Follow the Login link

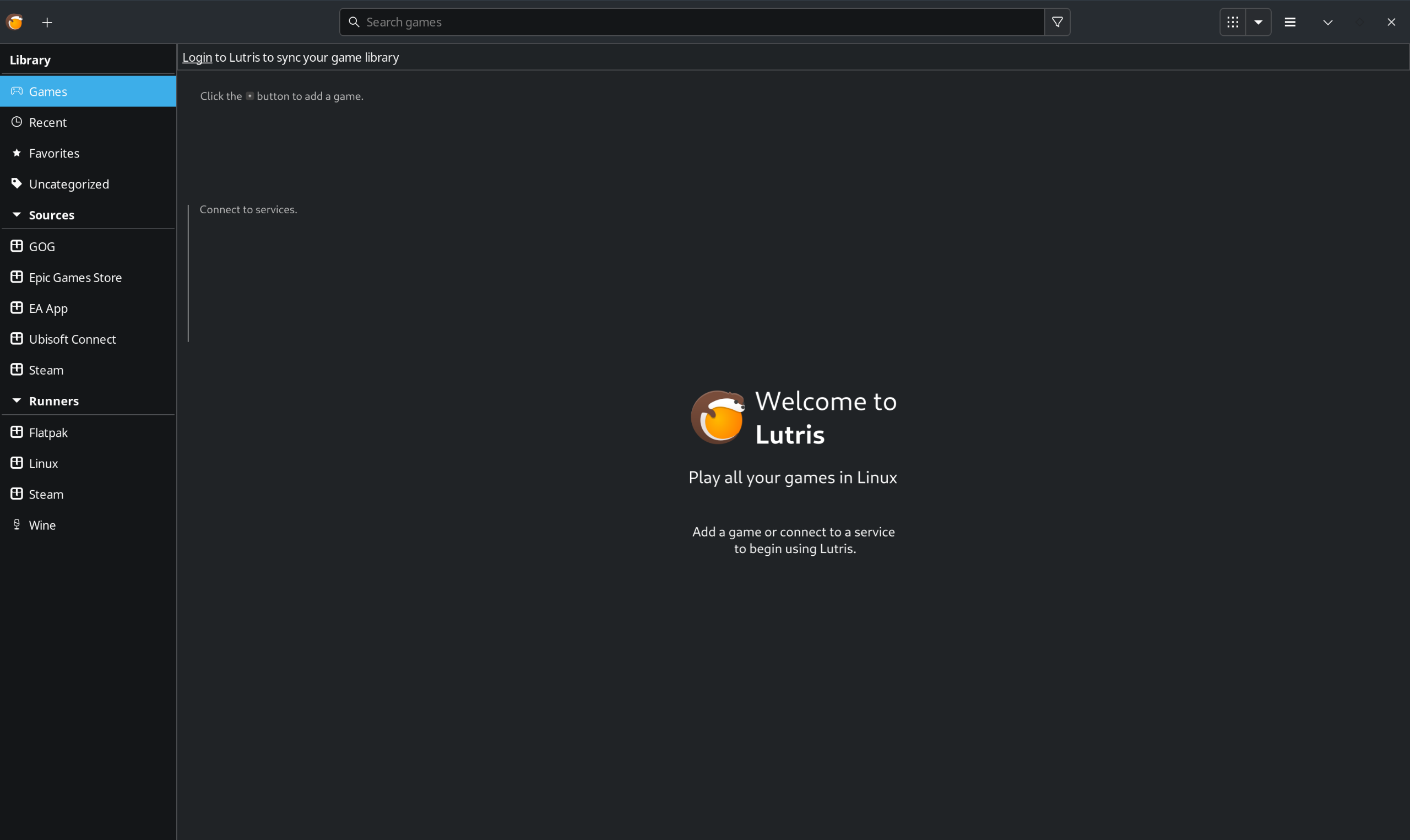pyautogui.click(x=197, y=57)
